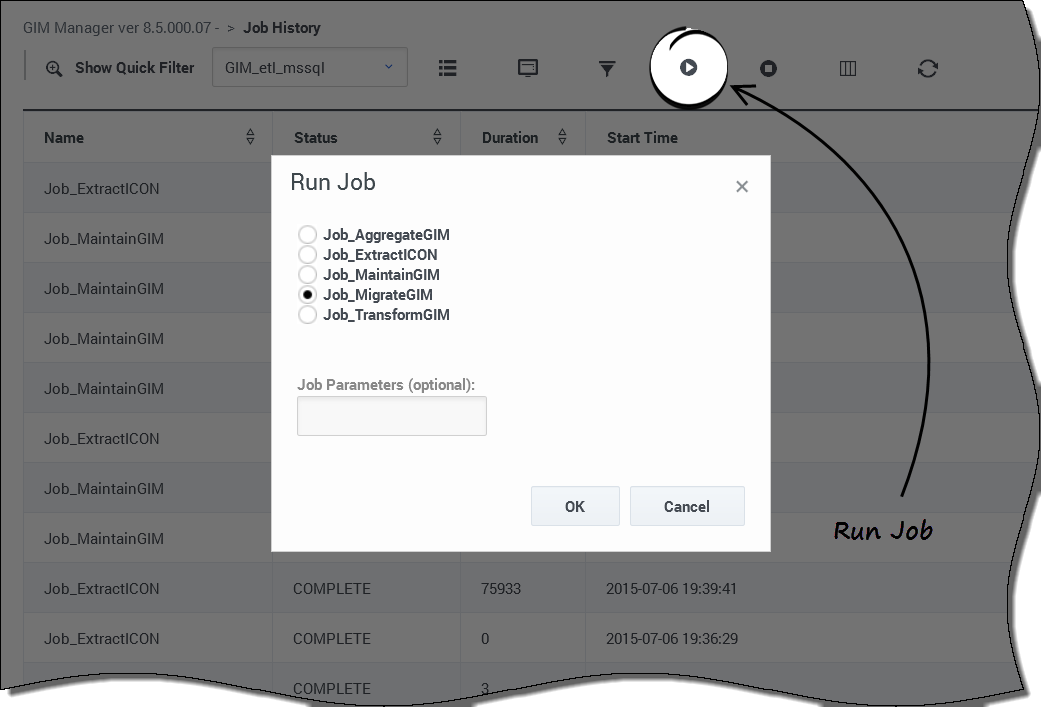Select the Job_ExtractICON radio option
This screenshot has width=1041, height=707.
pos(308,255)
